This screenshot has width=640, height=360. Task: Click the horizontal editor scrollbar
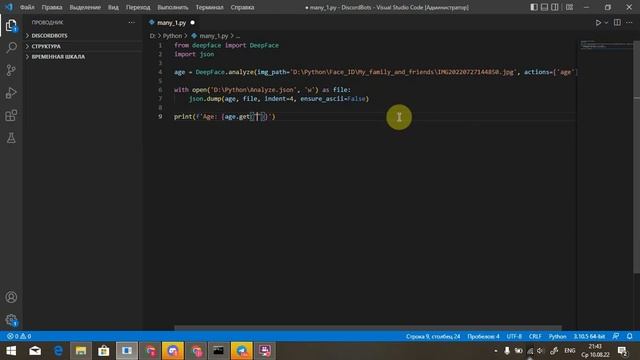(368, 328)
